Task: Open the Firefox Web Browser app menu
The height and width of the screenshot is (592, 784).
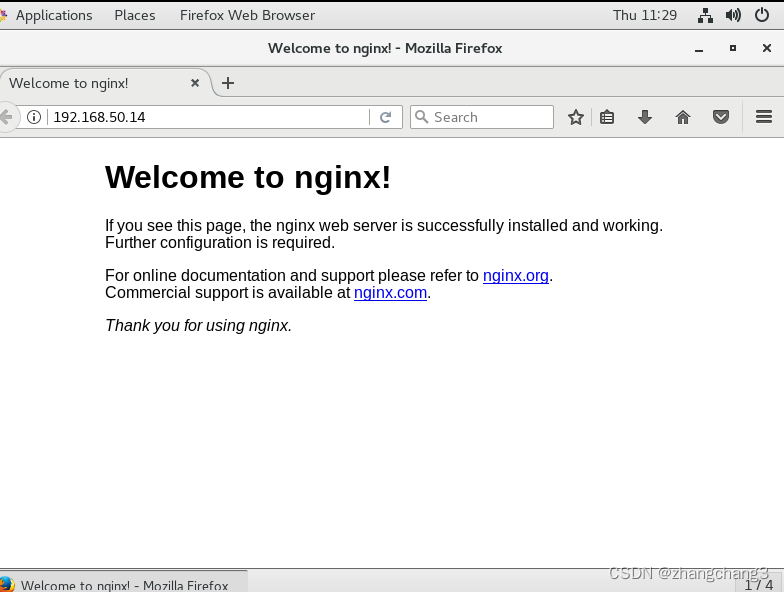Action: click(x=247, y=16)
